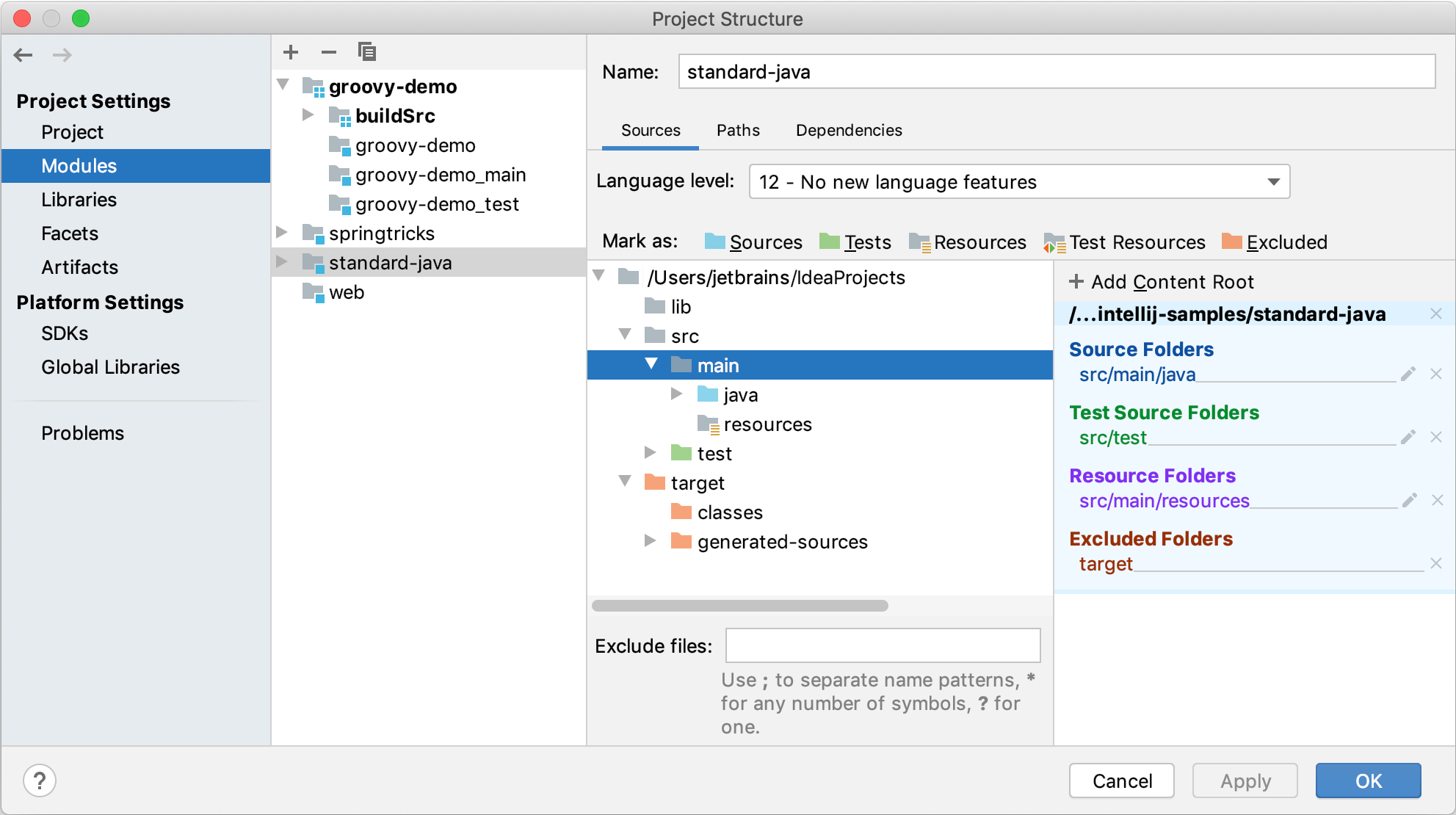
Task: Switch to the Dependencies tab
Action: [x=849, y=129]
